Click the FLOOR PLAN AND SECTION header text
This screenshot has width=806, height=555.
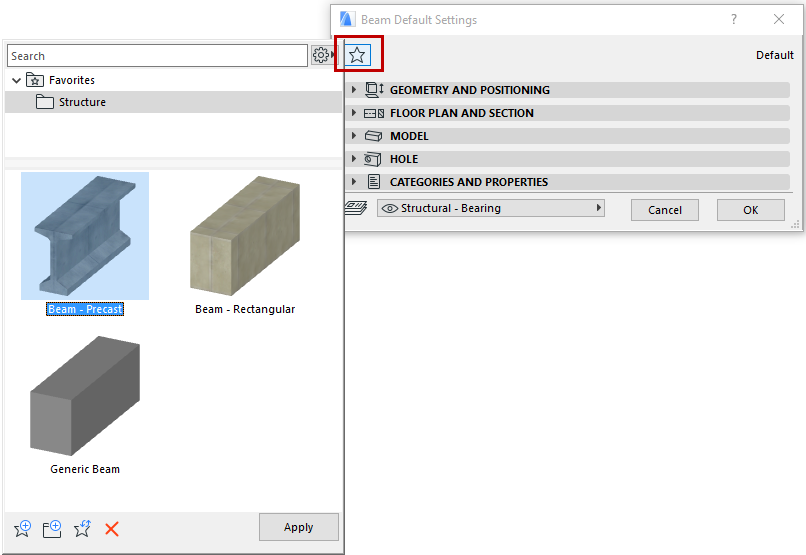pyautogui.click(x=462, y=113)
